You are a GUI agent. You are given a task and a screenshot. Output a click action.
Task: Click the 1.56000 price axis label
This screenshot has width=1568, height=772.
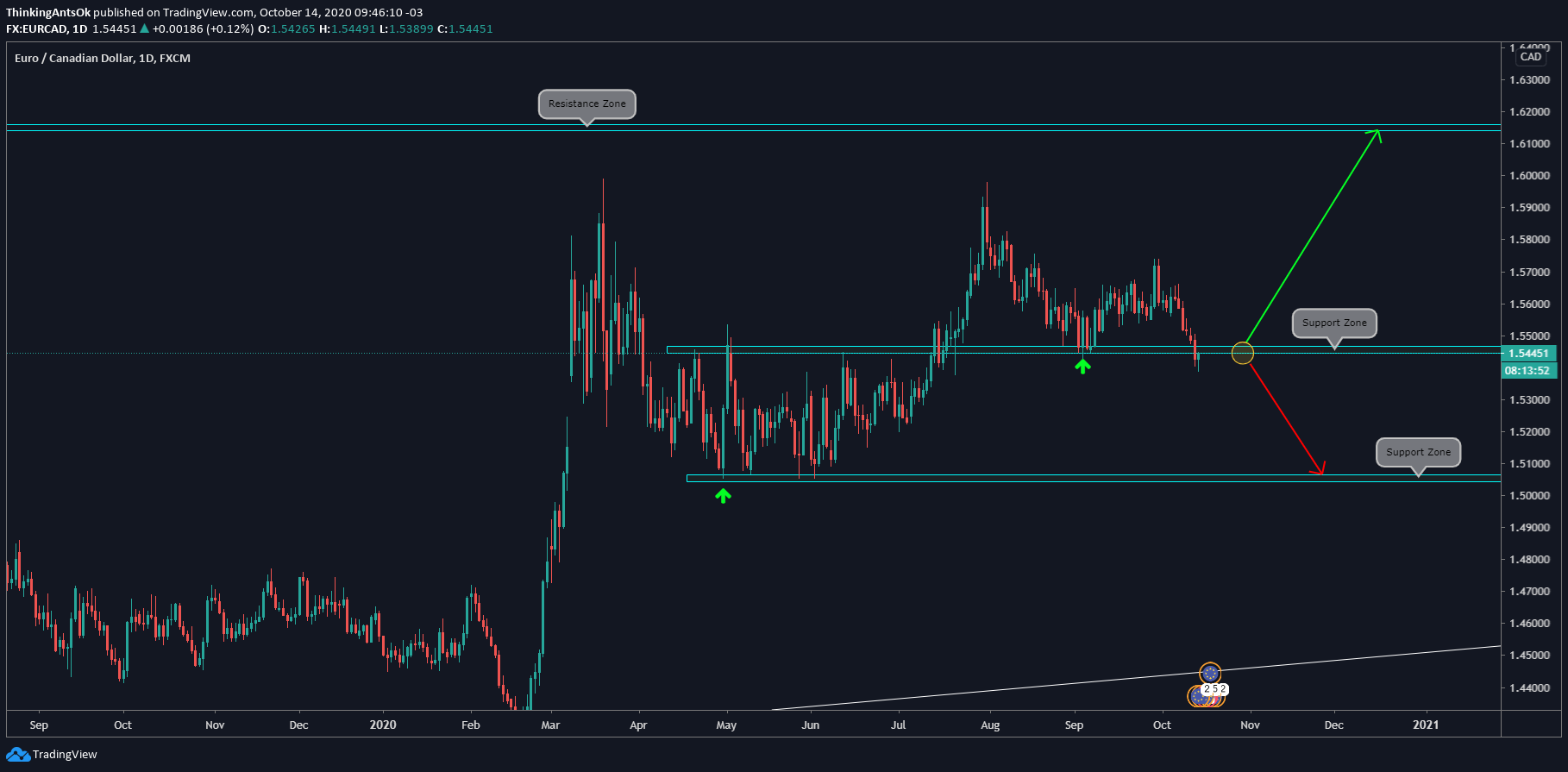click(1530, 304)
